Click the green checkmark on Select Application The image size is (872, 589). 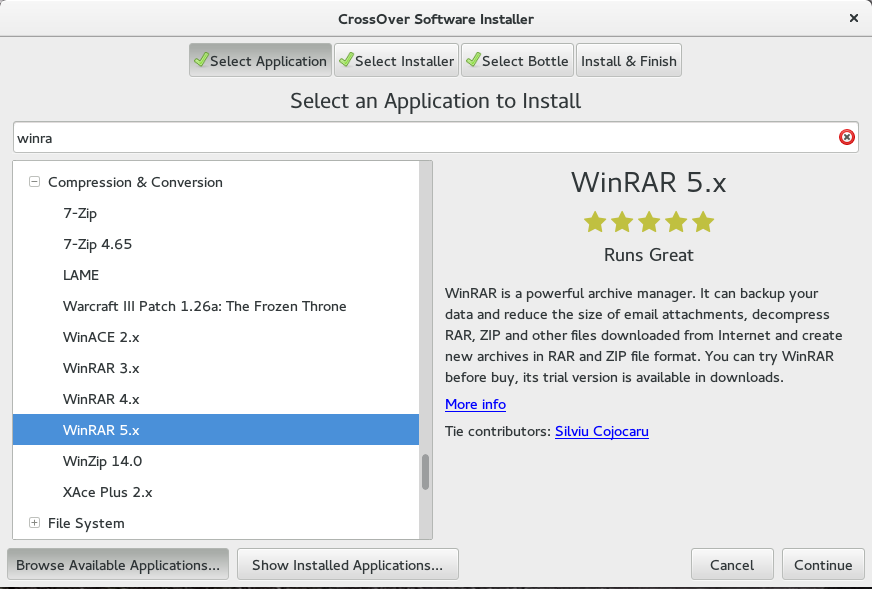point(201,60)
